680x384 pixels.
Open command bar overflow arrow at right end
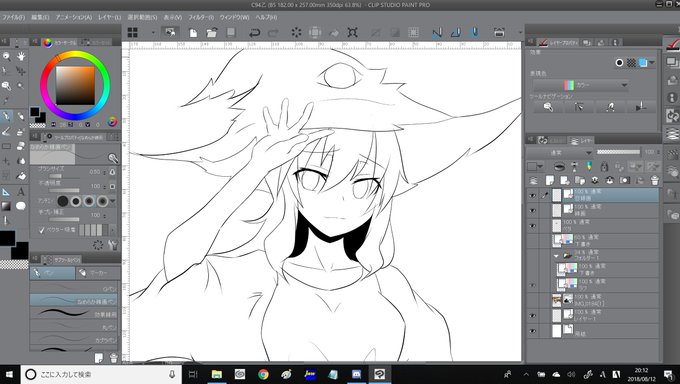[520, 33]
